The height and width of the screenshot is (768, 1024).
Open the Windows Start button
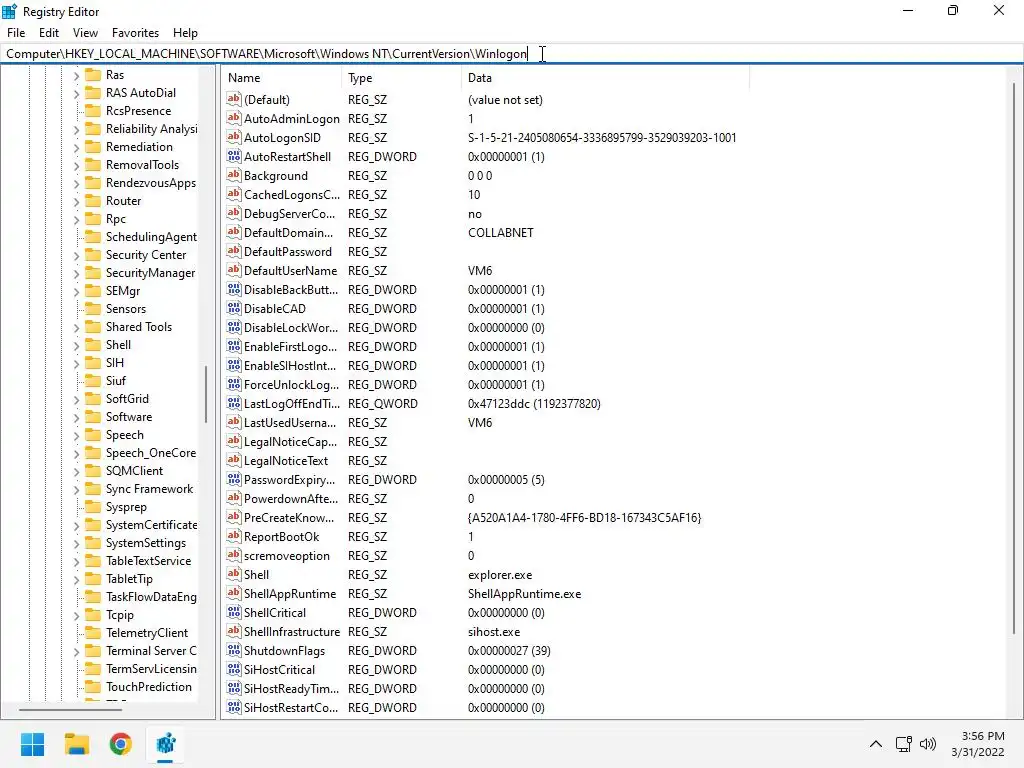(x=32, y=744)
